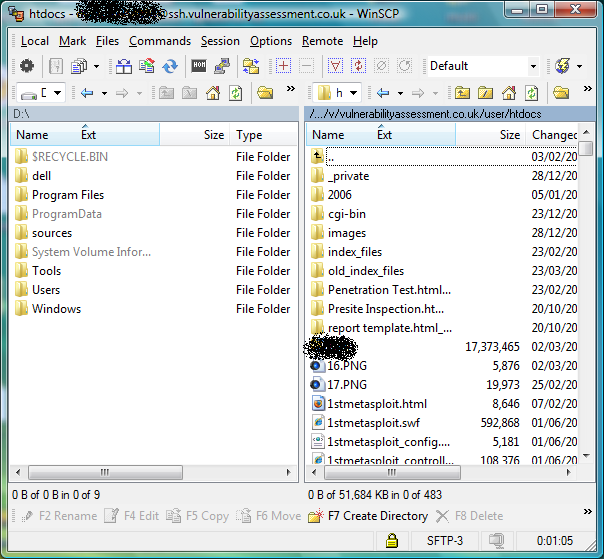Open the Remote menu
Image resolution: width=604 pixels, height=559 pixels.
[x=322, y=41]
